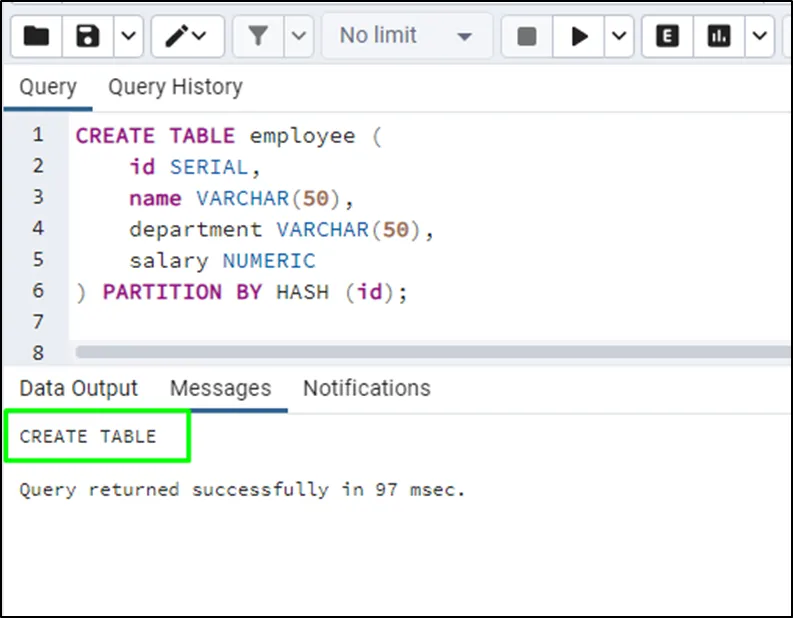Open the Notifications tab

point(366,388)
